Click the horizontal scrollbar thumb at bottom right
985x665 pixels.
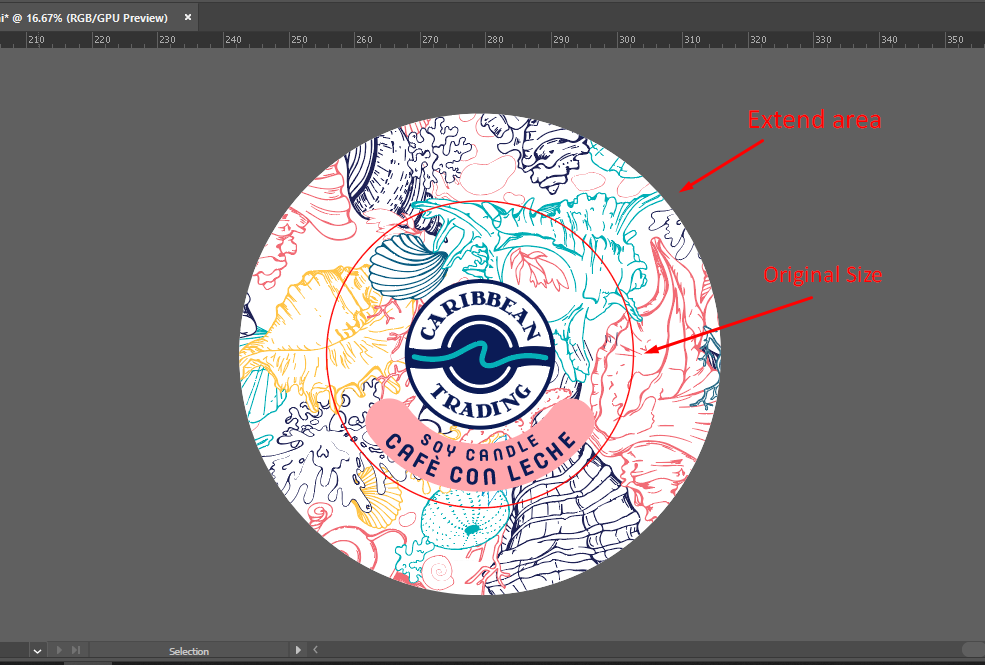(x=973, y=649)
